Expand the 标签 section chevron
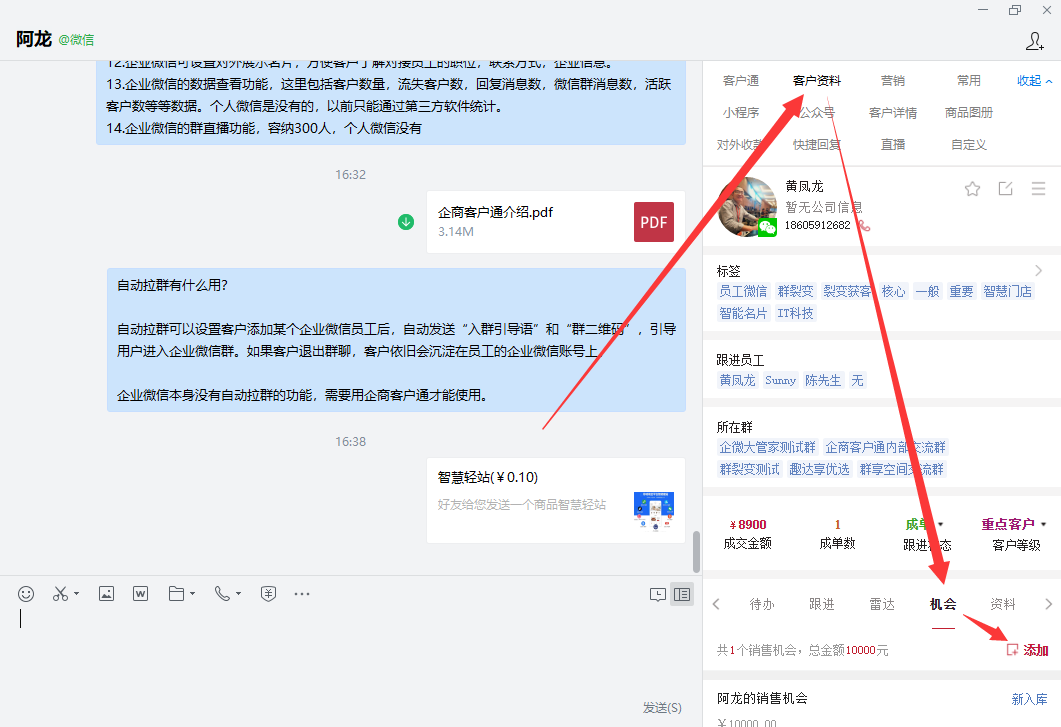This screenshot has height=727, width=1061. (x=1039, y=271)
